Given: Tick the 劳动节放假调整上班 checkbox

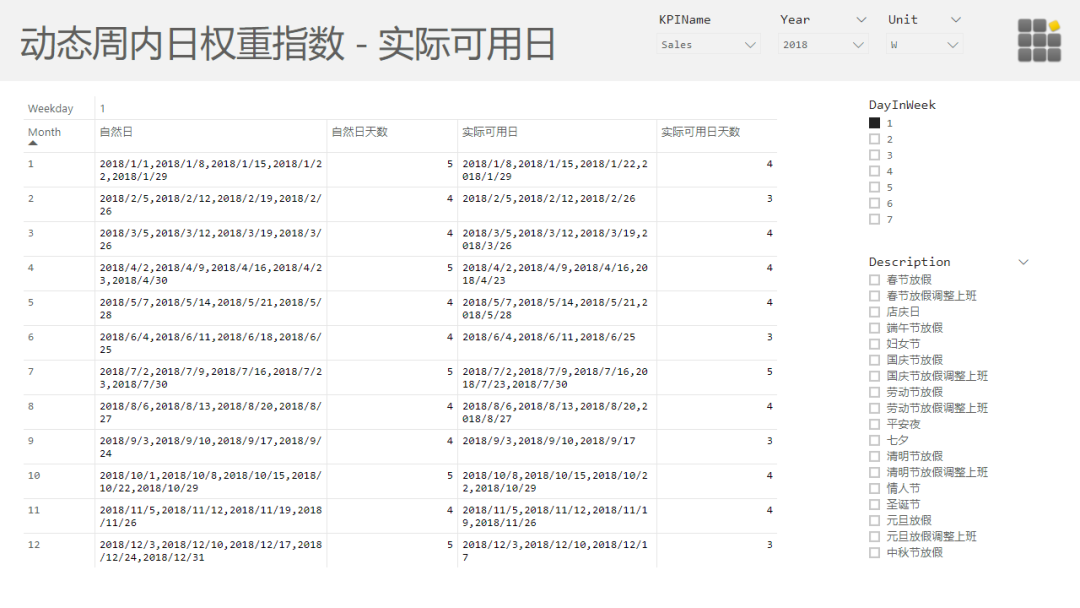Looking at the screenshot, I should (875, 408).
